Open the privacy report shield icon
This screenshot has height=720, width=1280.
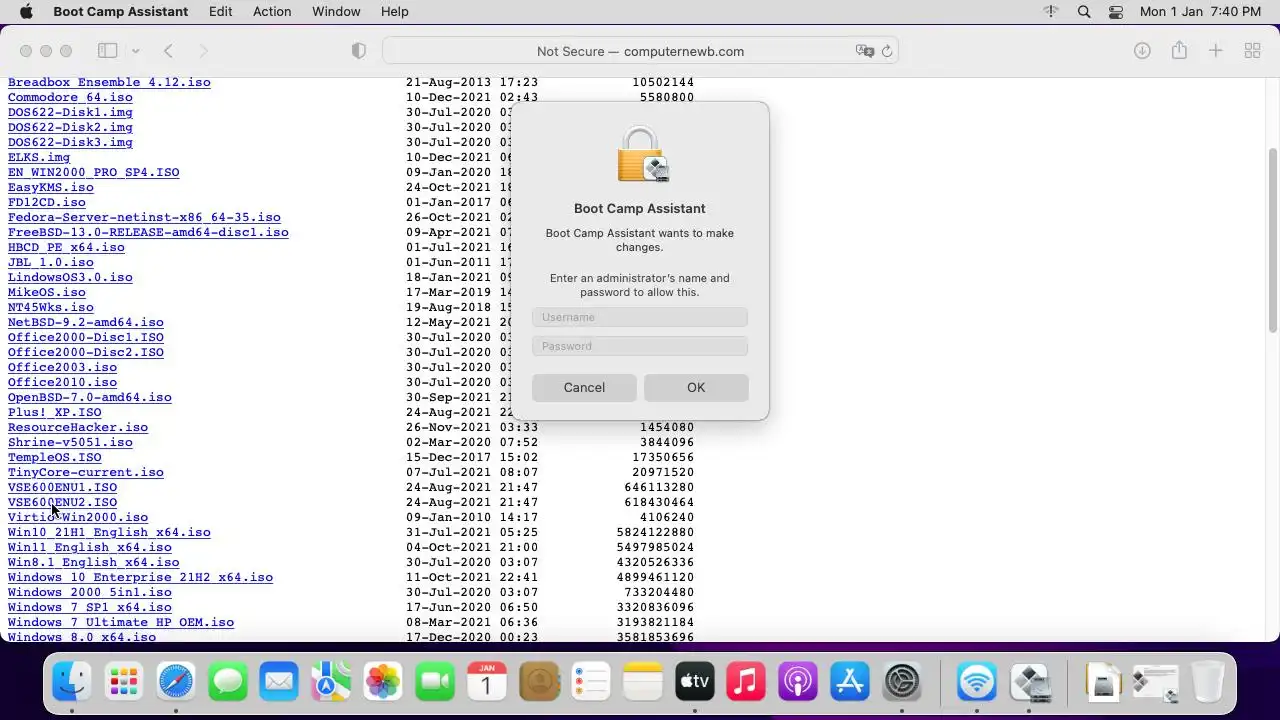[x=359, y=51]
